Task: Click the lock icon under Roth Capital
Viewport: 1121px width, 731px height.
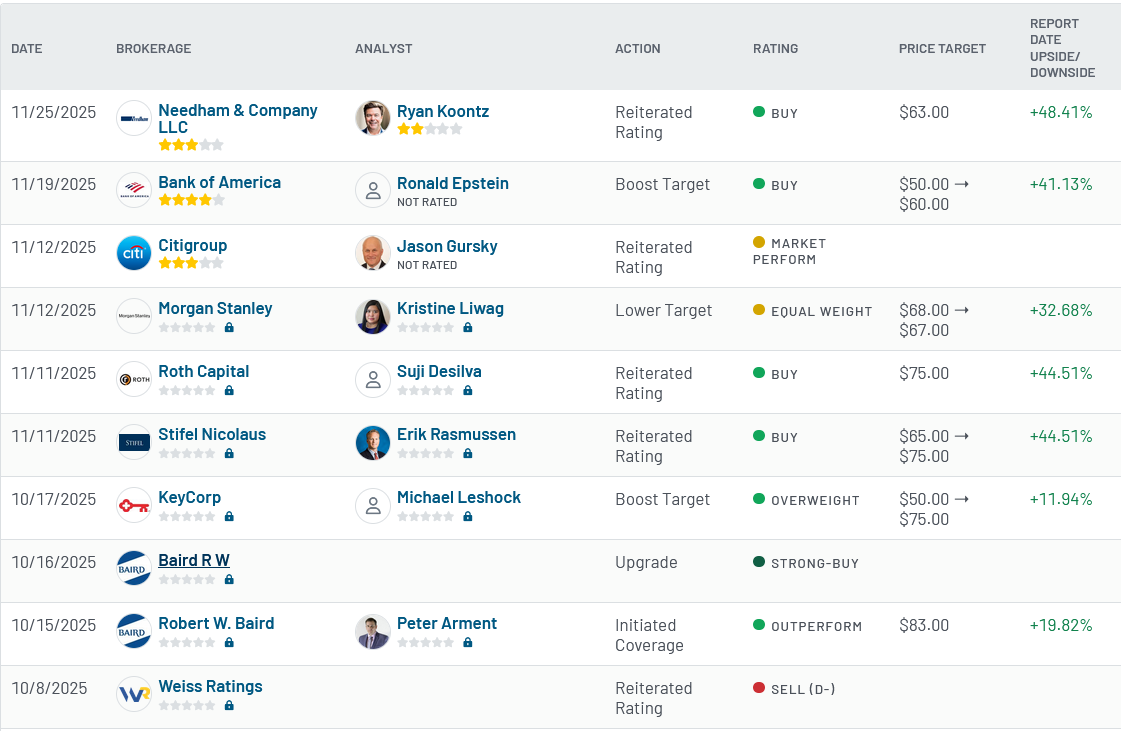Action: click(229, 391)
